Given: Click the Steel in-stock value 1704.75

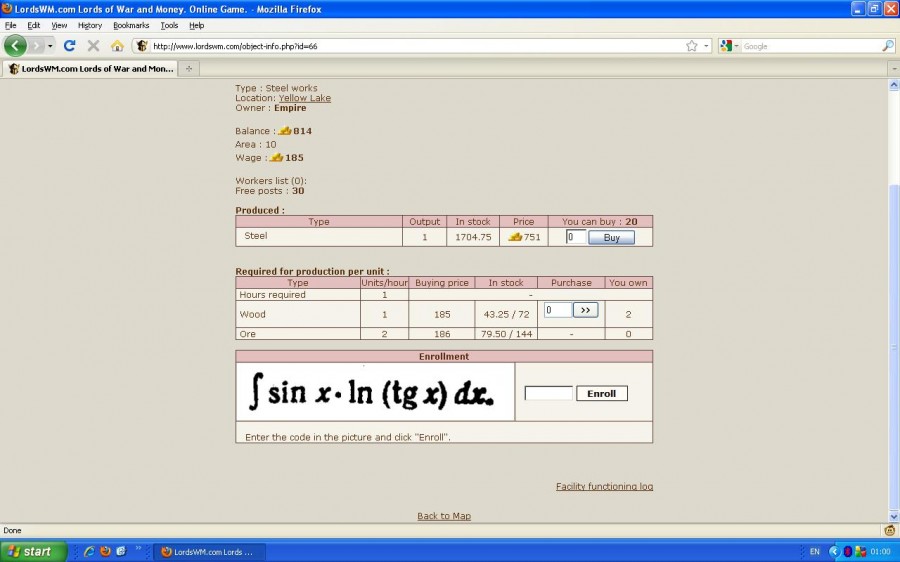Looking at the screenshot, I should tap(473, 237).
